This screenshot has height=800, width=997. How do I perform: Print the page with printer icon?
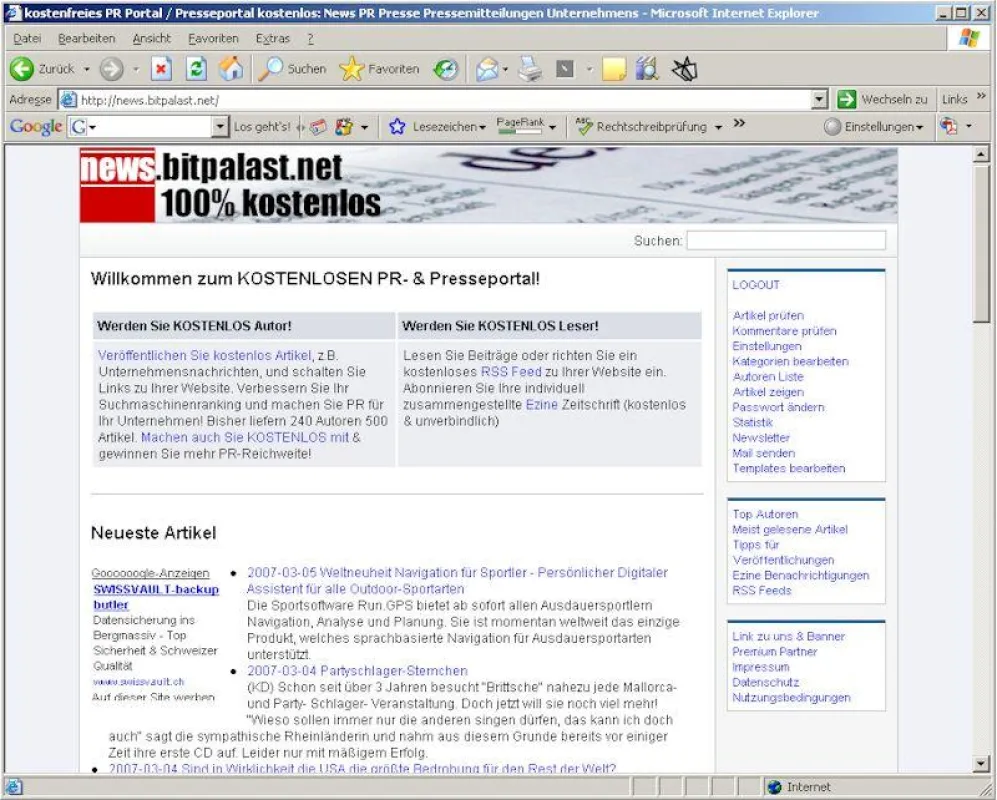coord(530,69)
